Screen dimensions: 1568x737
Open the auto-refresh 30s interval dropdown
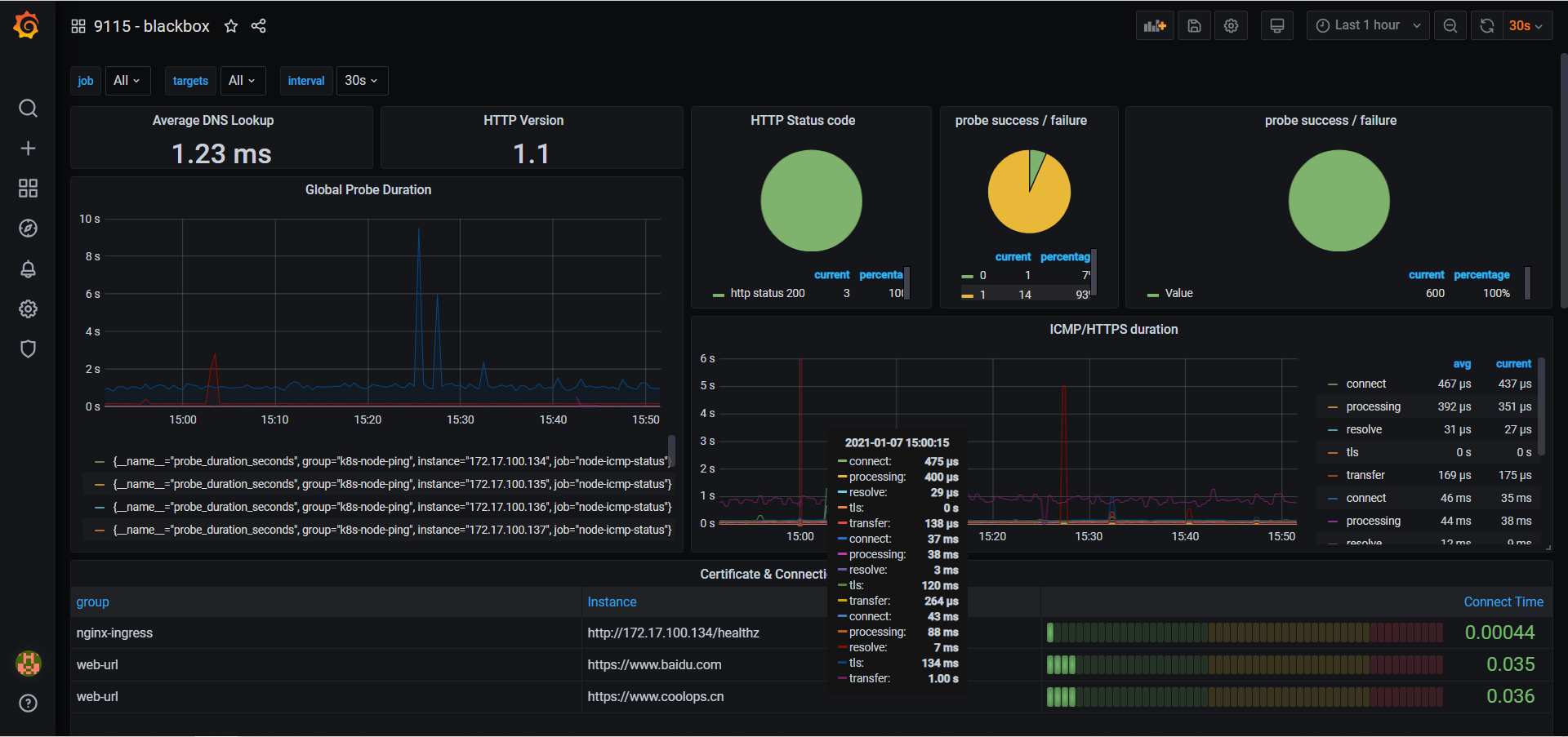click(x=1526, y=26)
